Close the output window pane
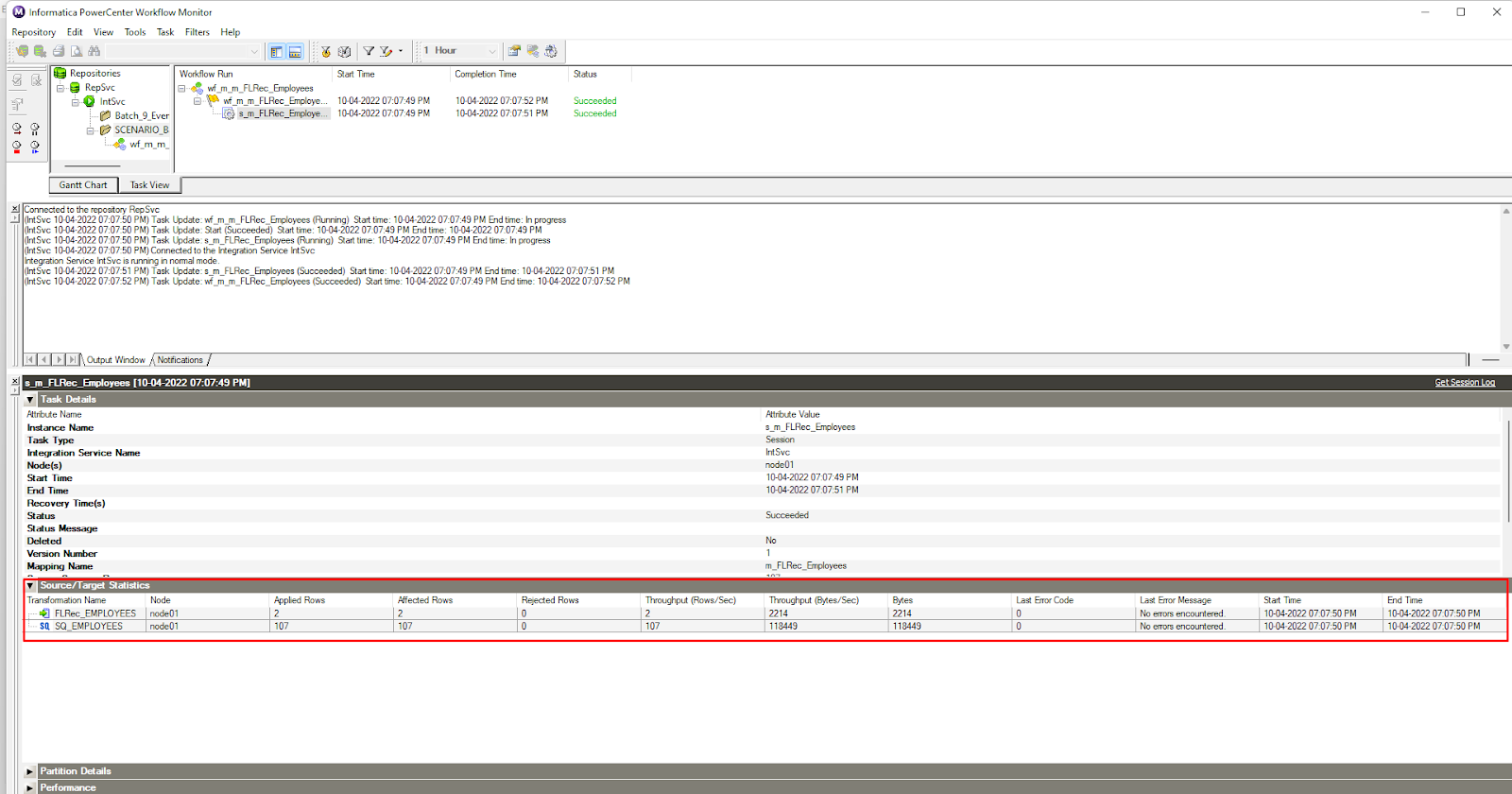The height and width of the screenshot is (794, 1512). click(x=15, y=209)
